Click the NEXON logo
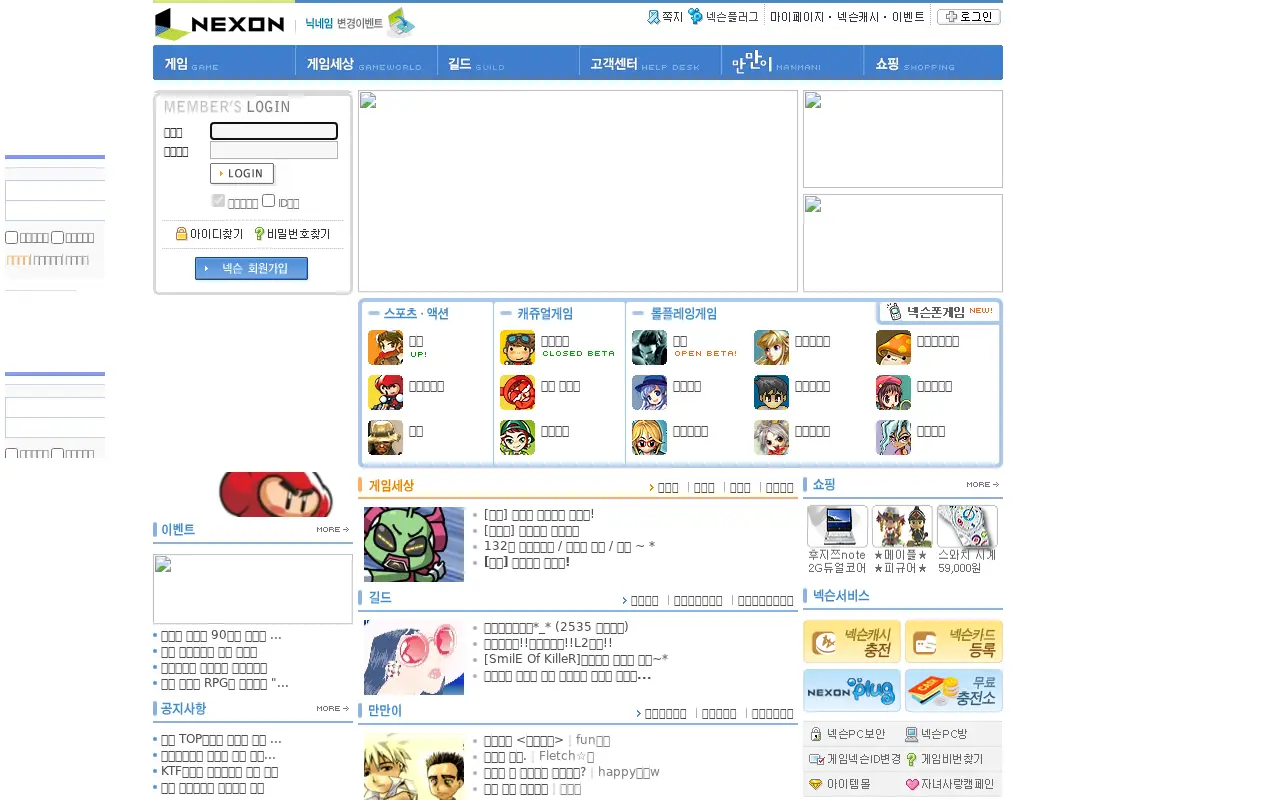 point(220,23)
